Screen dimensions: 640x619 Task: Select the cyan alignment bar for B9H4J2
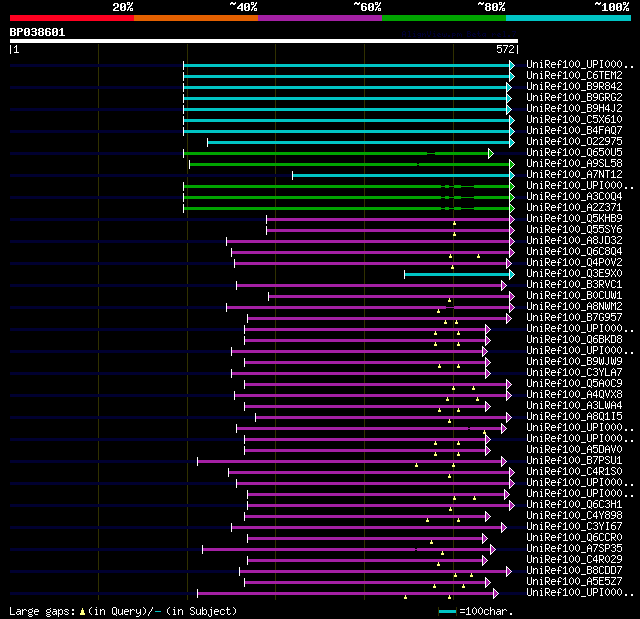pos(345,109)
